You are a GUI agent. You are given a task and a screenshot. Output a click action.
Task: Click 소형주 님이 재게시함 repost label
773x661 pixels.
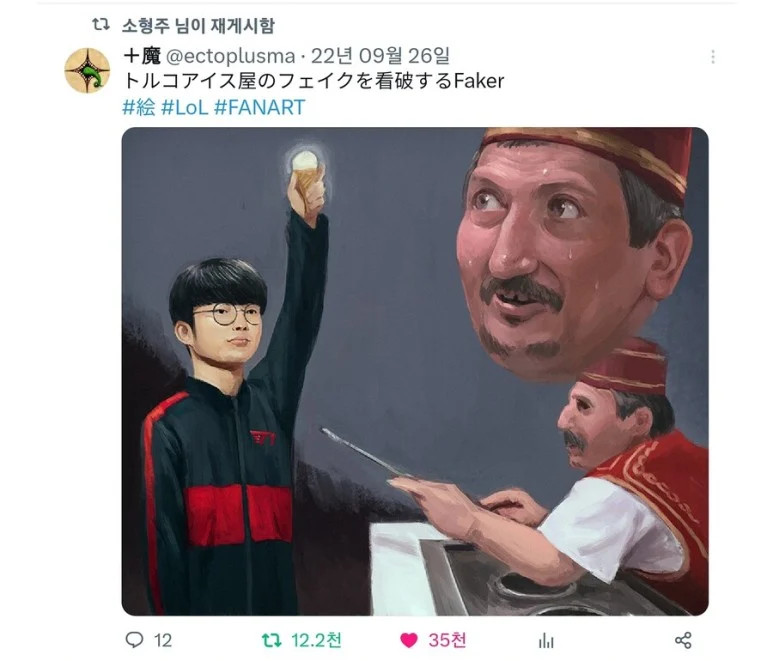point(198,25)
